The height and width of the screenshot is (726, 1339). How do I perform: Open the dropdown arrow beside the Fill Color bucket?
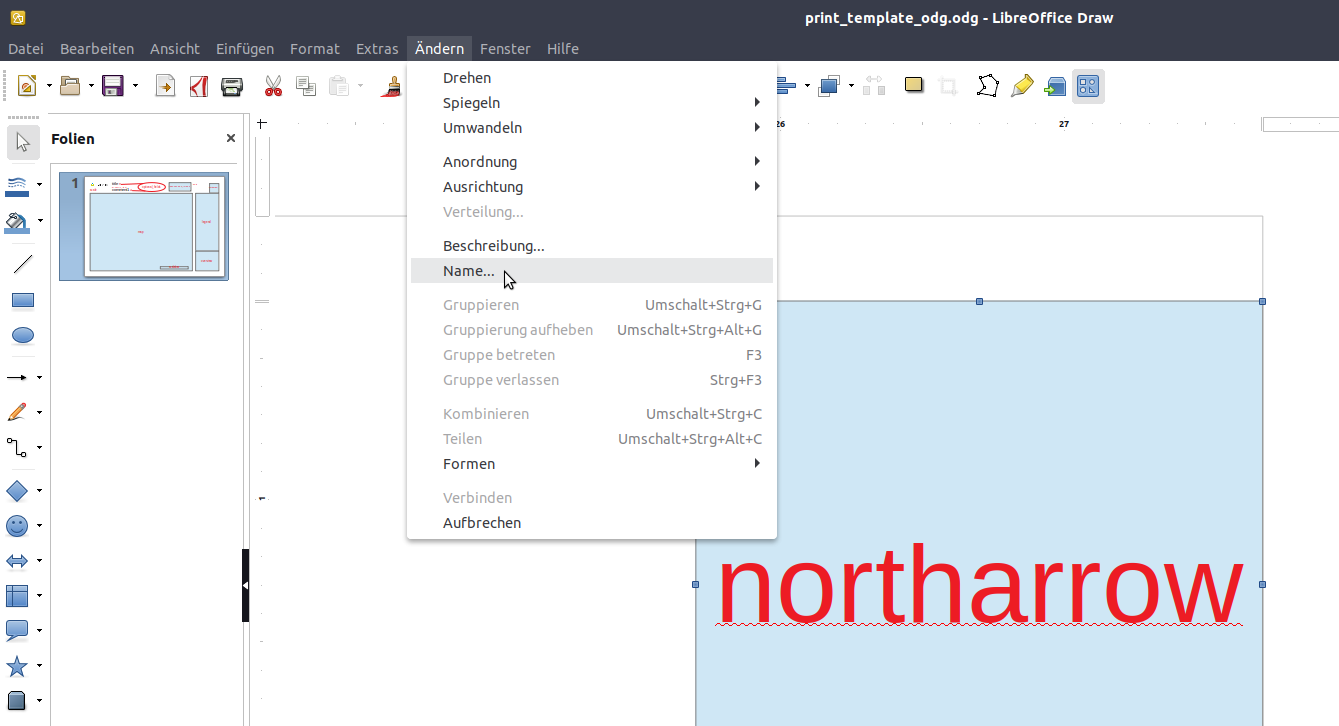[40, 220]
